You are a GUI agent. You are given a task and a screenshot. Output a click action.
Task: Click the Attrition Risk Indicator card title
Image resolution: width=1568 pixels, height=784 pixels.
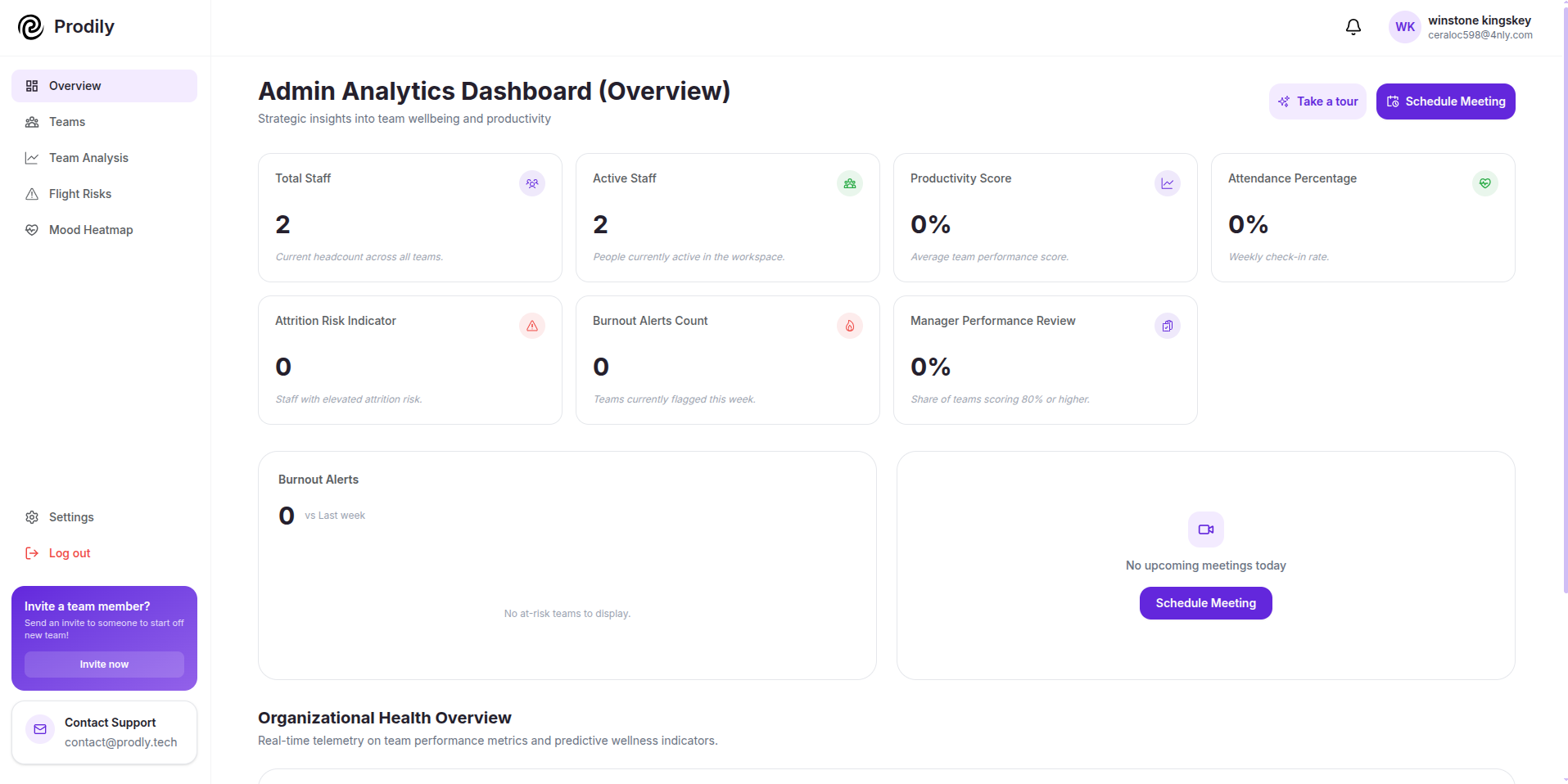click(x=336, y=321)
